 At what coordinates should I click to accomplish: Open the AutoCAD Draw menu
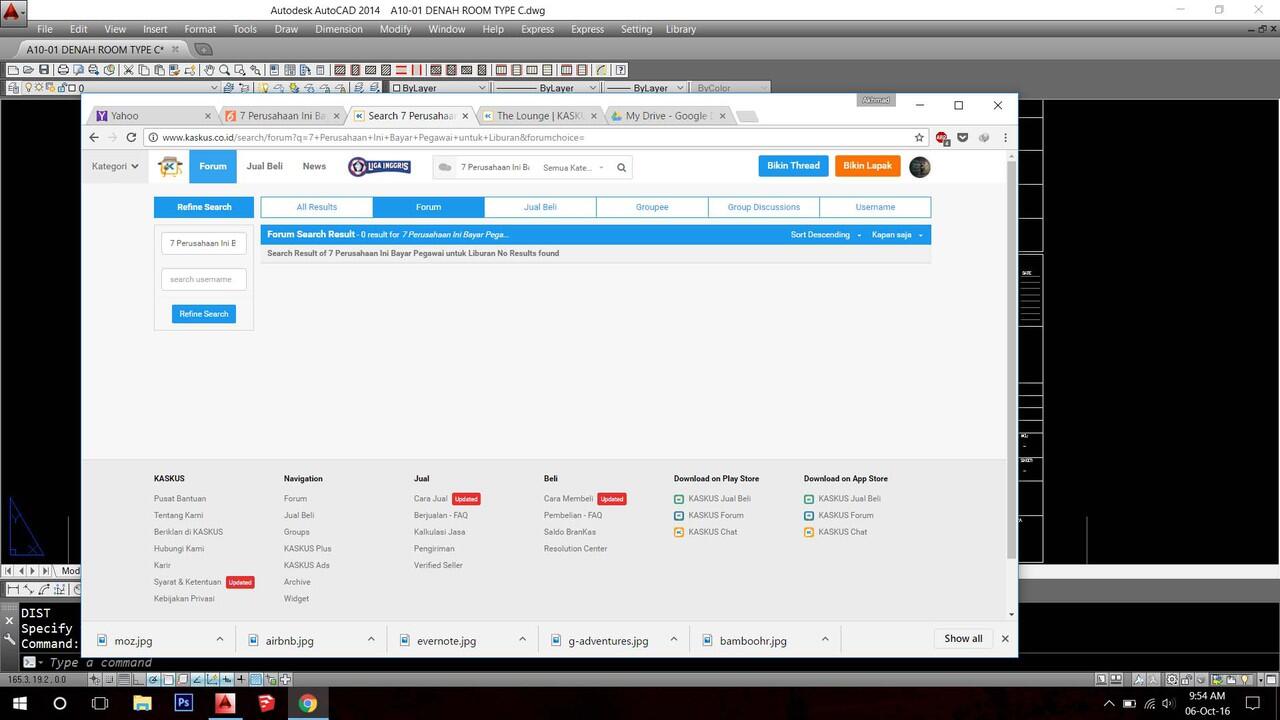(x=286, y=29)
